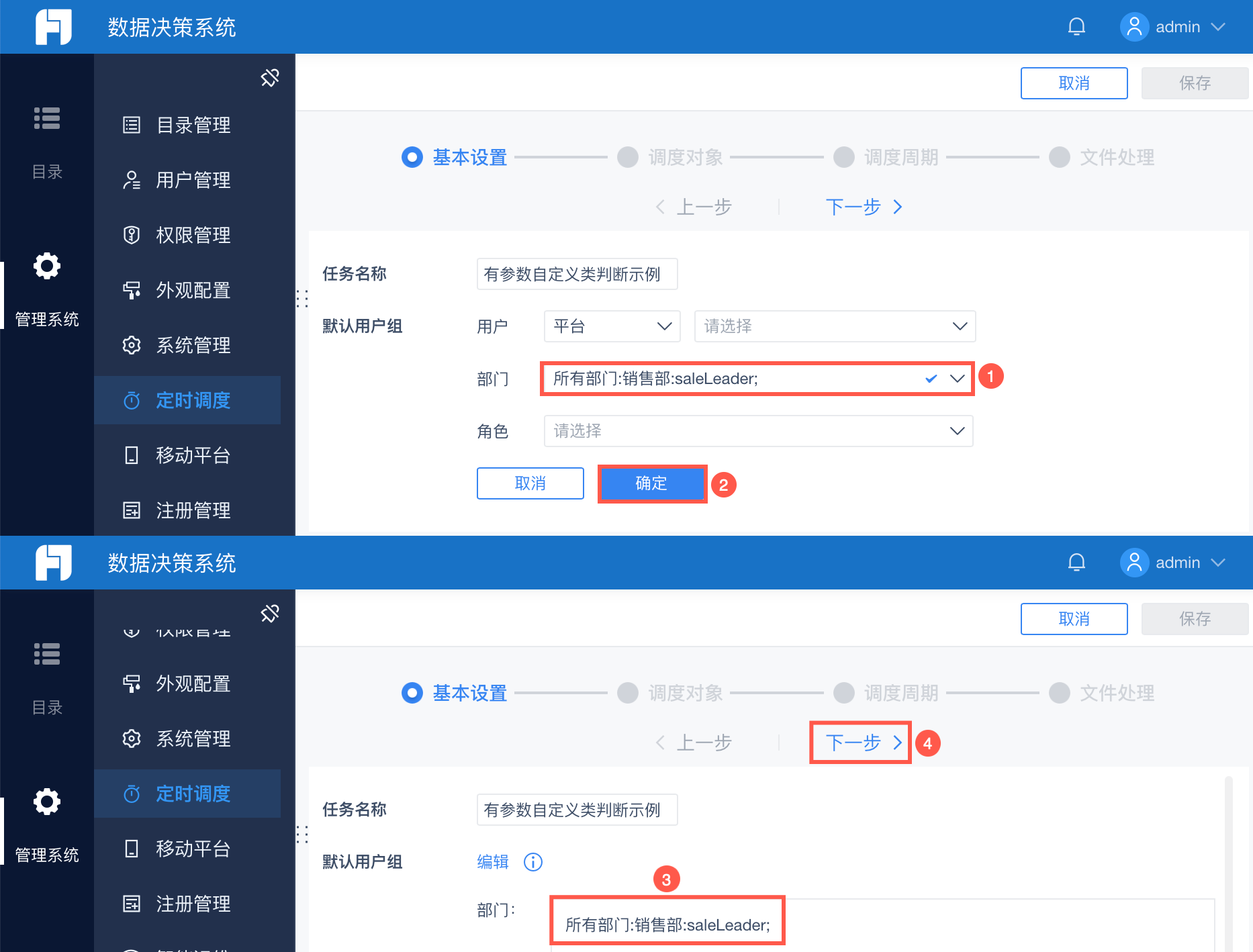
Task: Click the vertical scrollbar in lower form panel
Action: pos(1228,863)
